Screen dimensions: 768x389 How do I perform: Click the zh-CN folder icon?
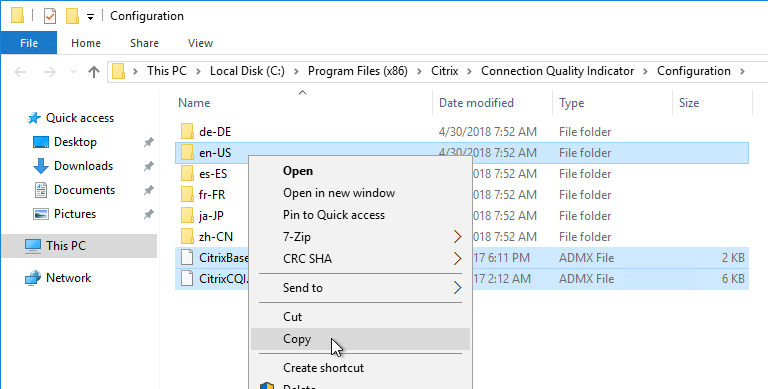[187, 237]
